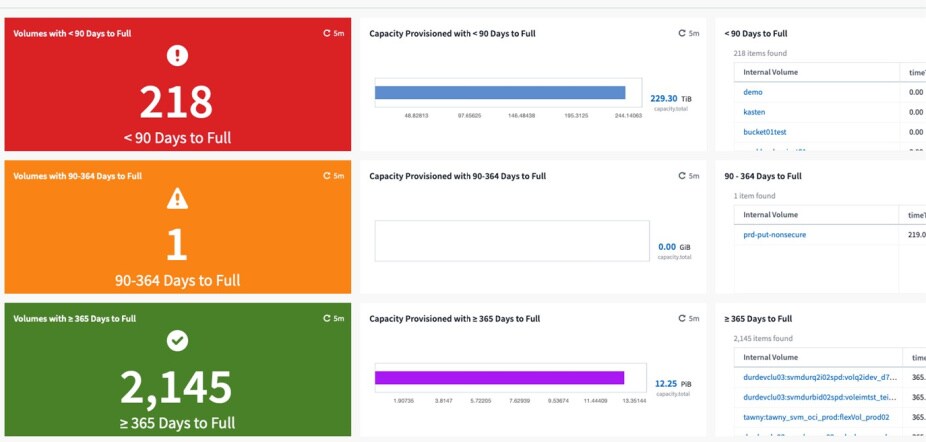Viewport: 926px width, 442px height.
Task: Click the green tile checkmark icon
Action: 177,341
